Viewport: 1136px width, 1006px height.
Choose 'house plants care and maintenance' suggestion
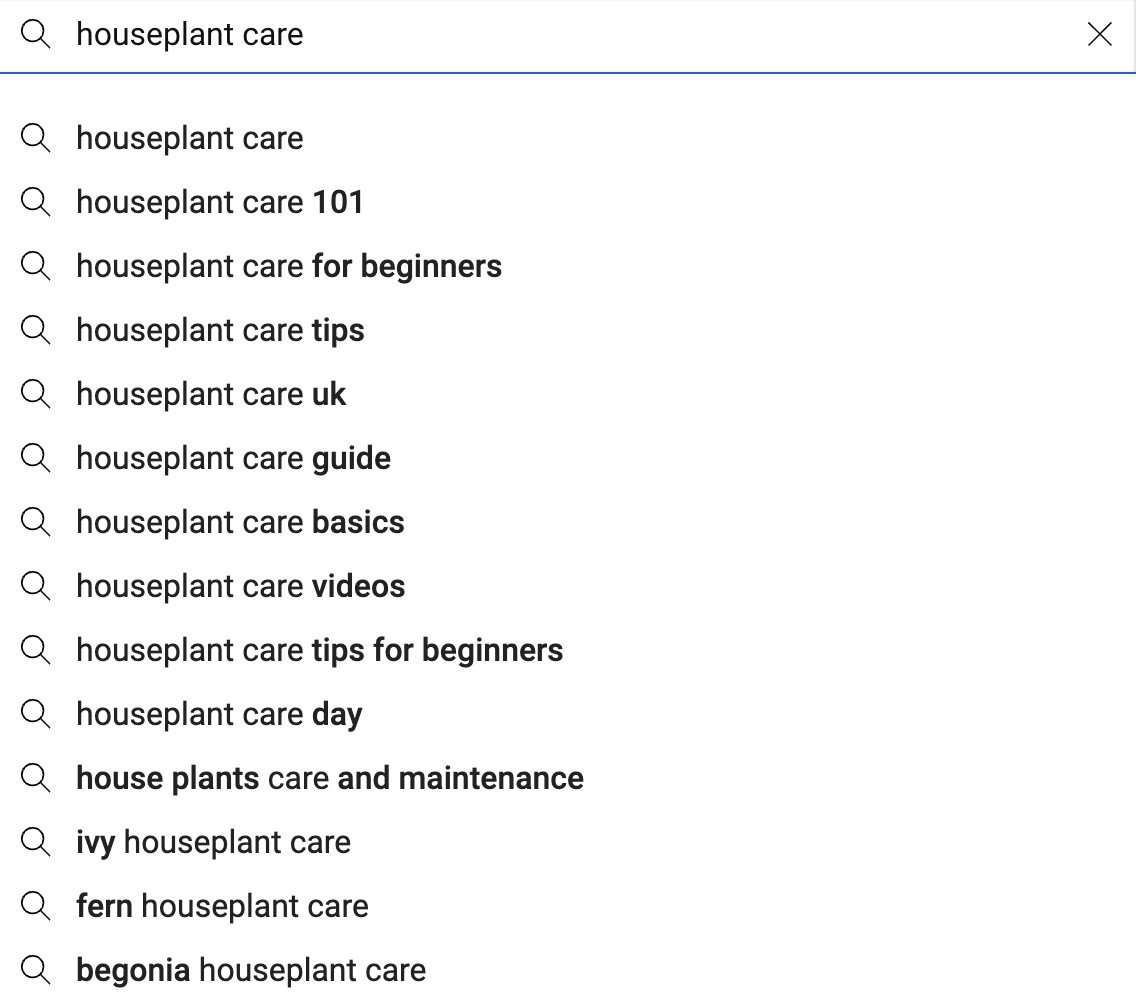(x=330, y=778)
